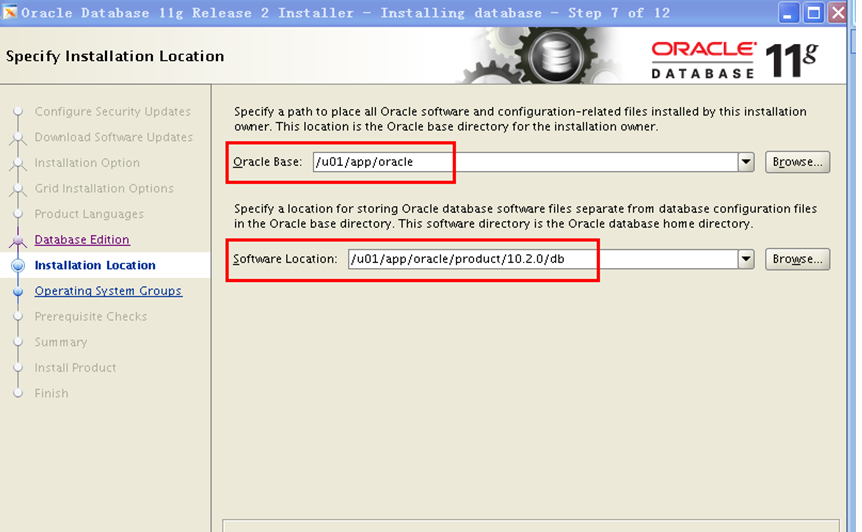This screenshot has height=532, width=862.
Task: Click Configure Security Updates step
Action: point(113,112)
